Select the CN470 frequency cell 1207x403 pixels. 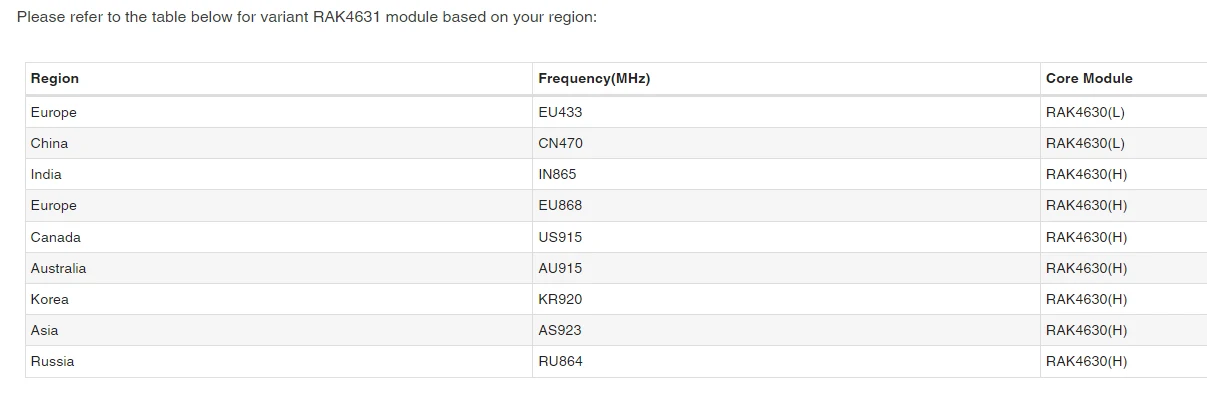click(x=560, y=143)
